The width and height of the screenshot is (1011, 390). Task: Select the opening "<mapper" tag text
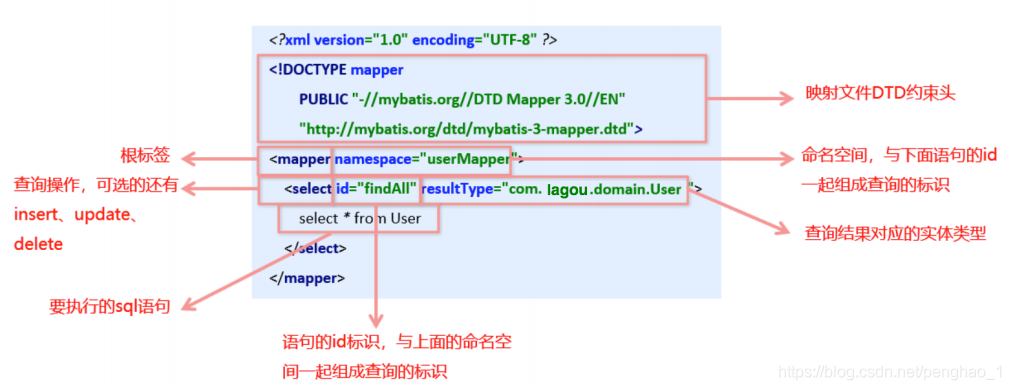point(299,159)
